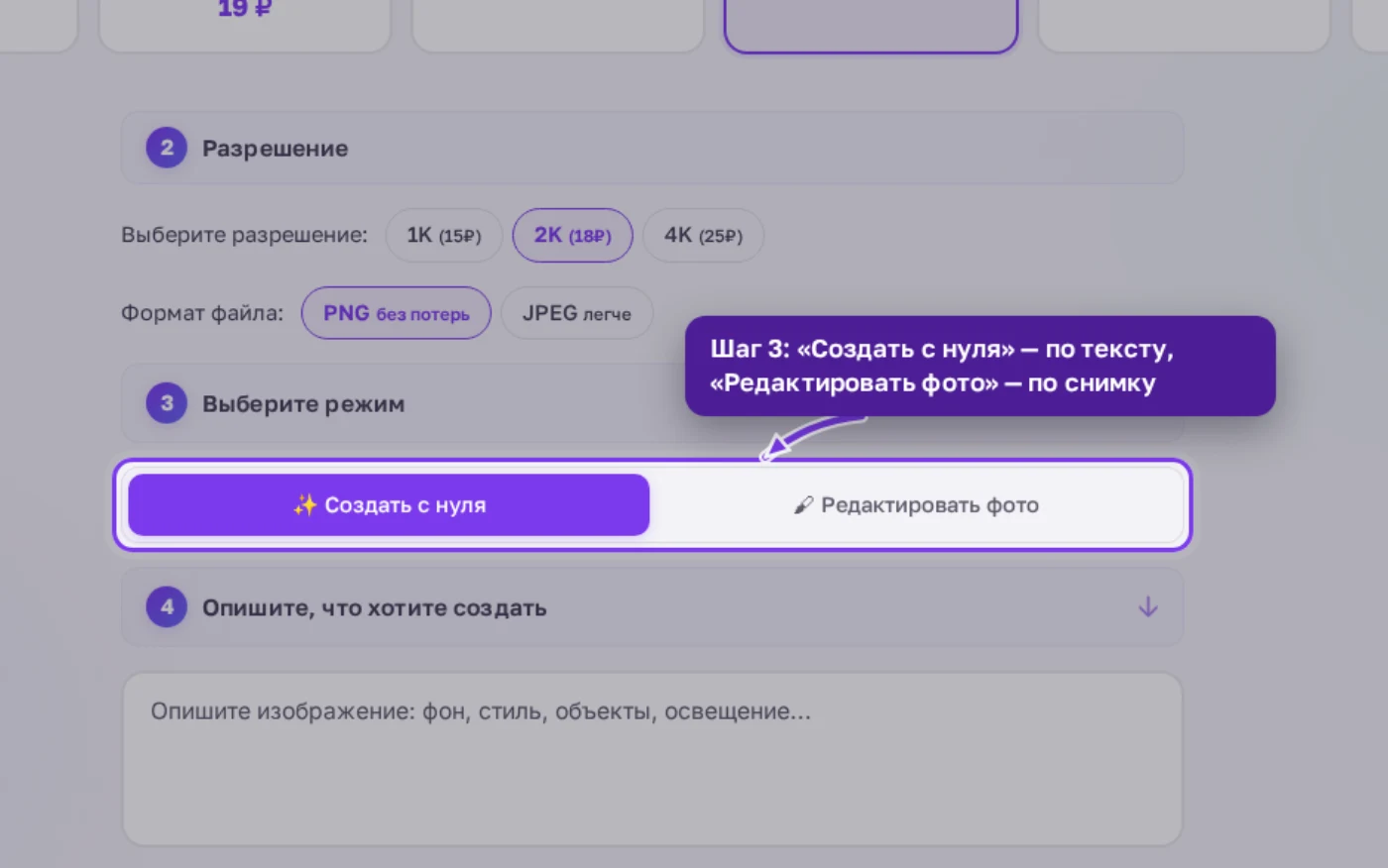Click the Формат файла label
Viewport: 1388px width, 868px height.
point(202,313)
